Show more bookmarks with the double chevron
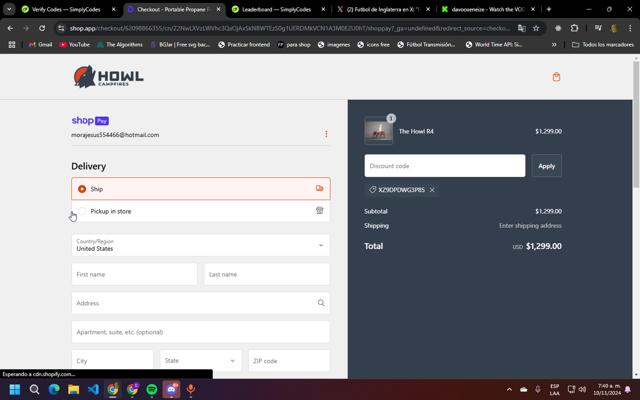This screenshot has width=640, height=400. (x=554, y=44)
